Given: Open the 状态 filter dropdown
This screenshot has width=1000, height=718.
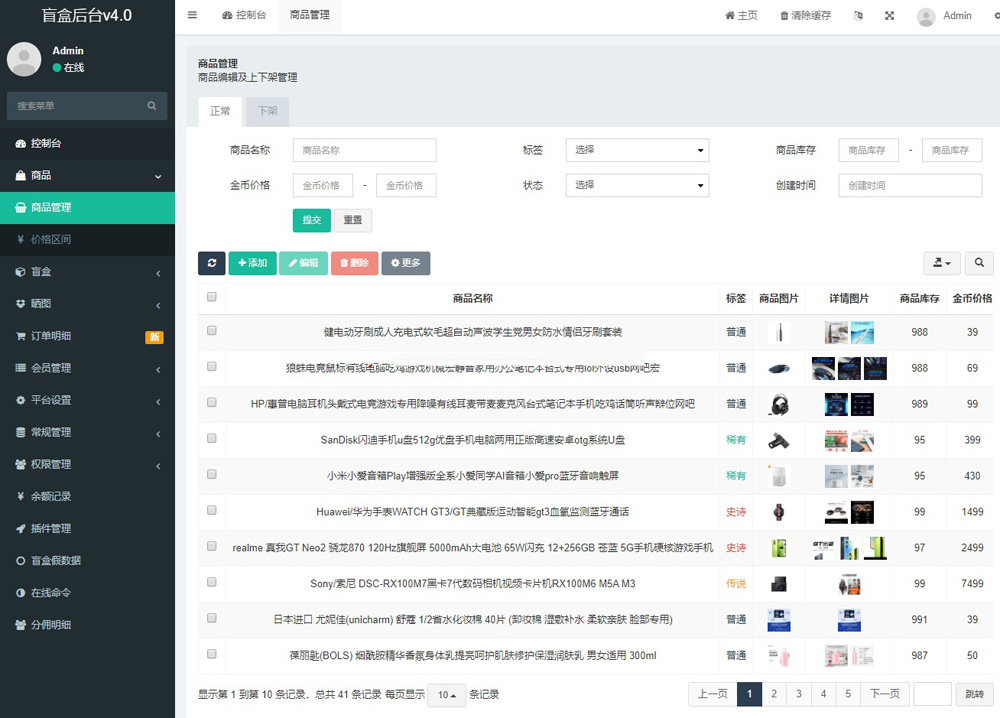Looking at the screenshot, I should pos(637,185).
